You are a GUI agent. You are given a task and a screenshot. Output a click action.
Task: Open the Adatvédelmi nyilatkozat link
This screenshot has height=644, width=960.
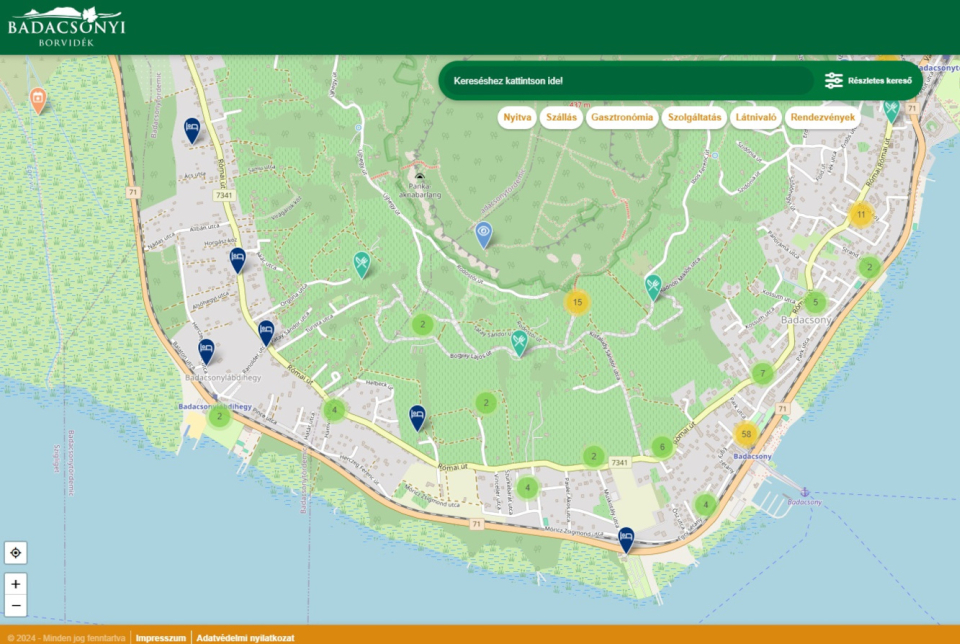pos(245,638)
